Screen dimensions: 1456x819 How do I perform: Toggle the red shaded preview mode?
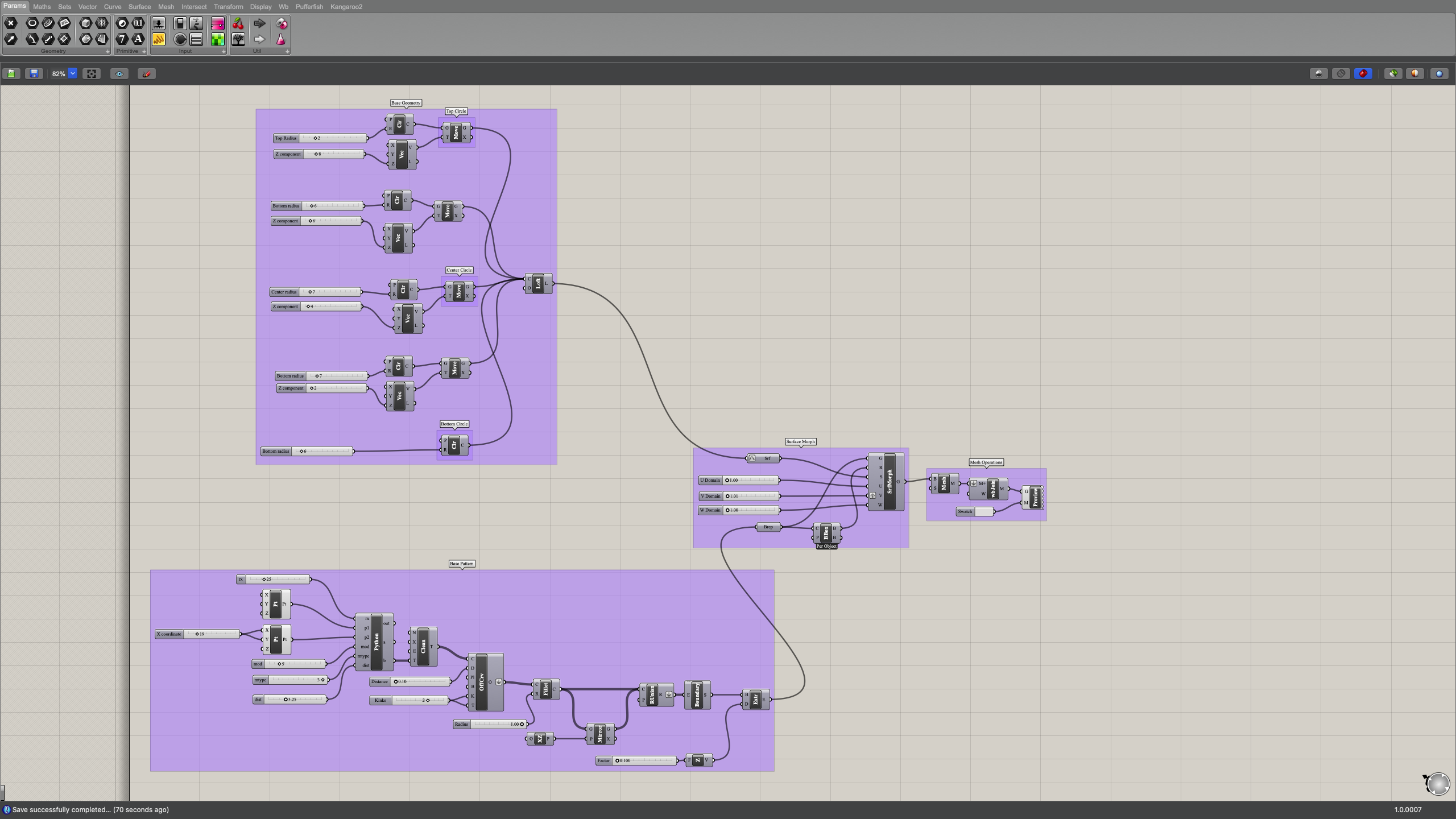[x=1363, y=73]
